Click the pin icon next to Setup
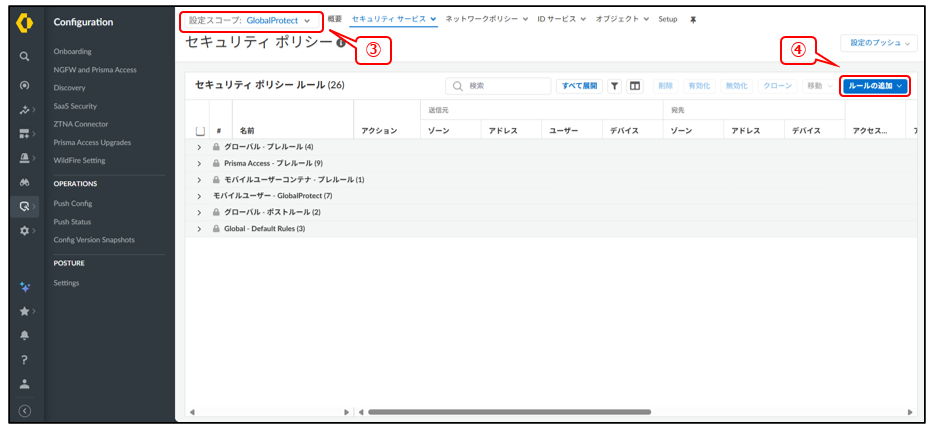936x430 pixels. (x=693, y=20)
